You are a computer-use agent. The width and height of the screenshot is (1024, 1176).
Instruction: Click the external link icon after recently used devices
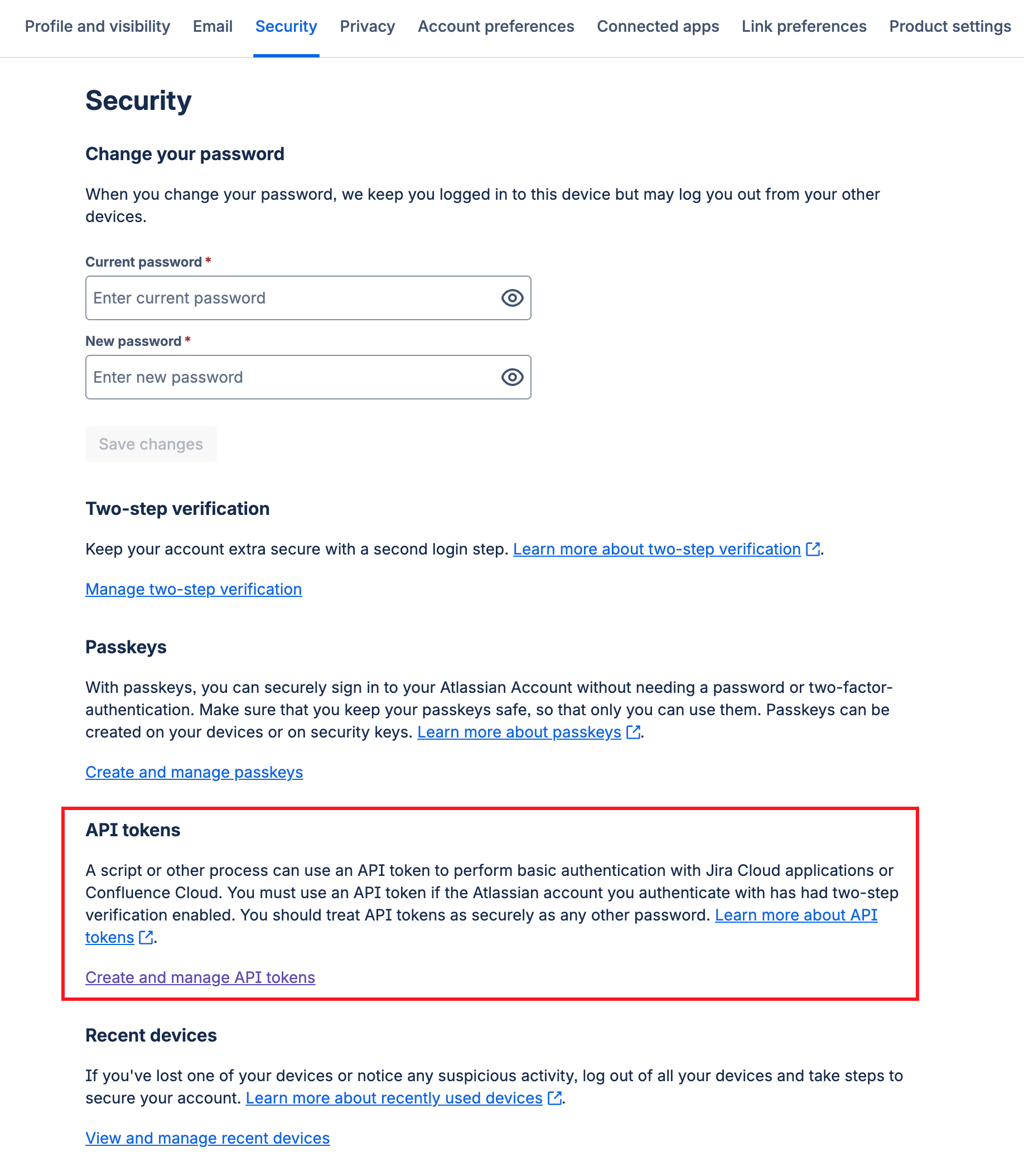[554, 1098]
